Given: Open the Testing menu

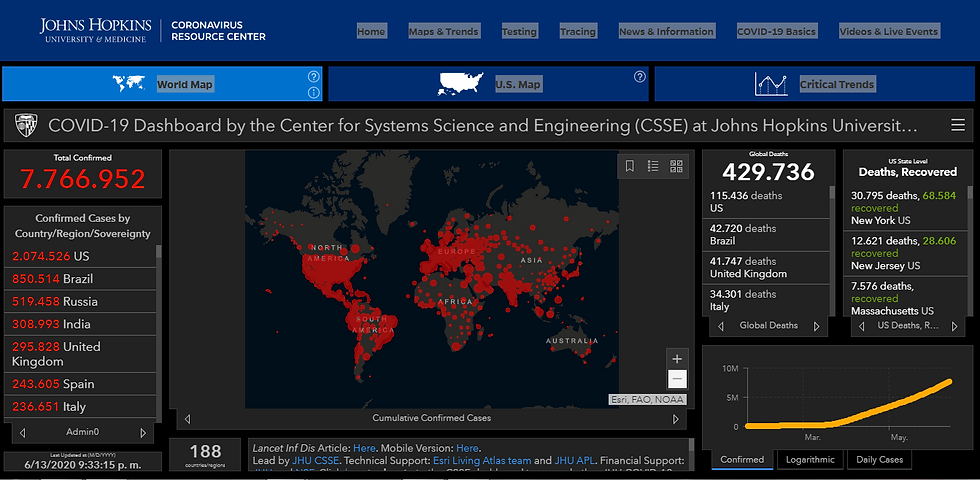Looking at the screenshot, I should point(519,31).
